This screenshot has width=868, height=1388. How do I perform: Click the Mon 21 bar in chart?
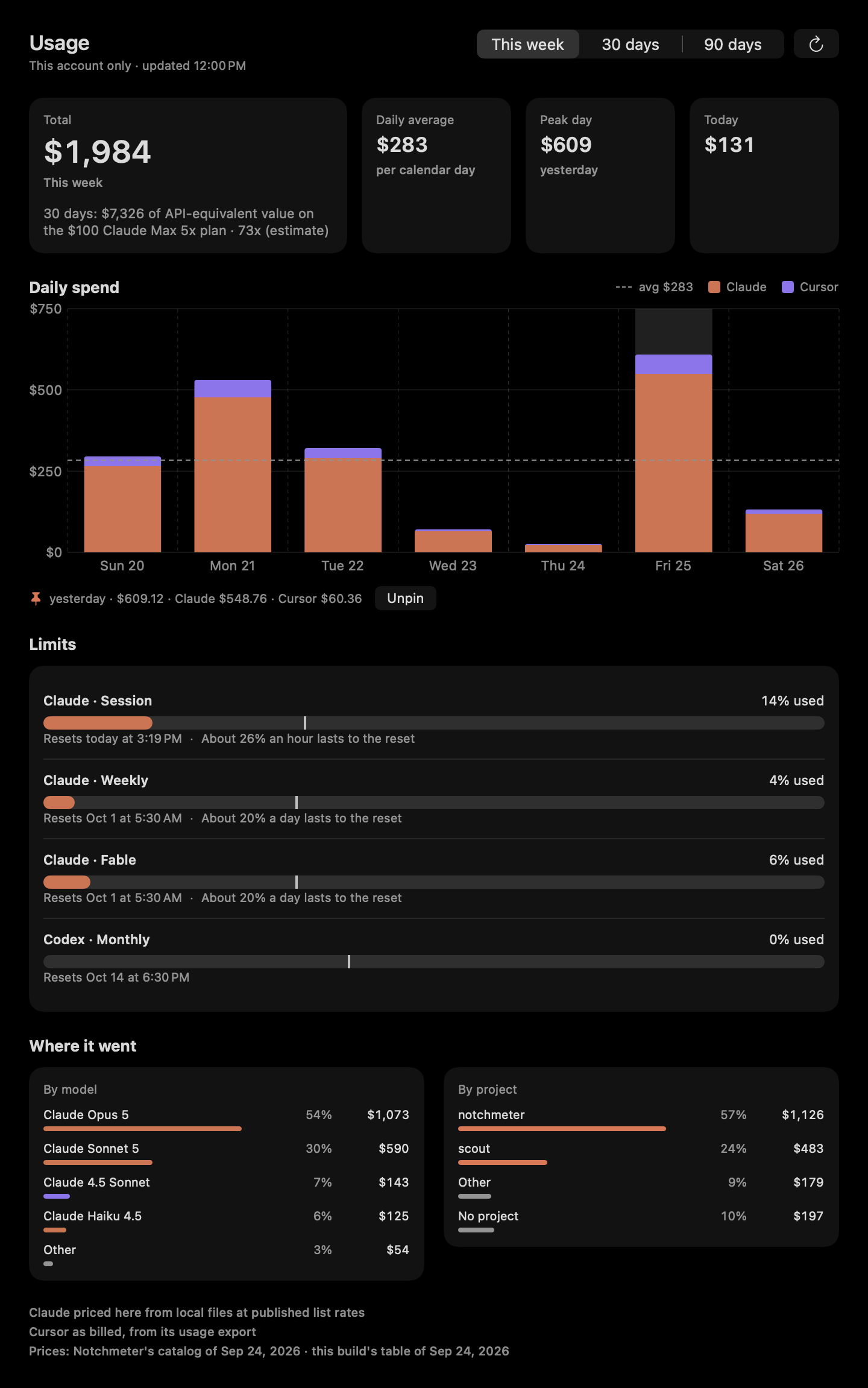[x=233, y=466]
